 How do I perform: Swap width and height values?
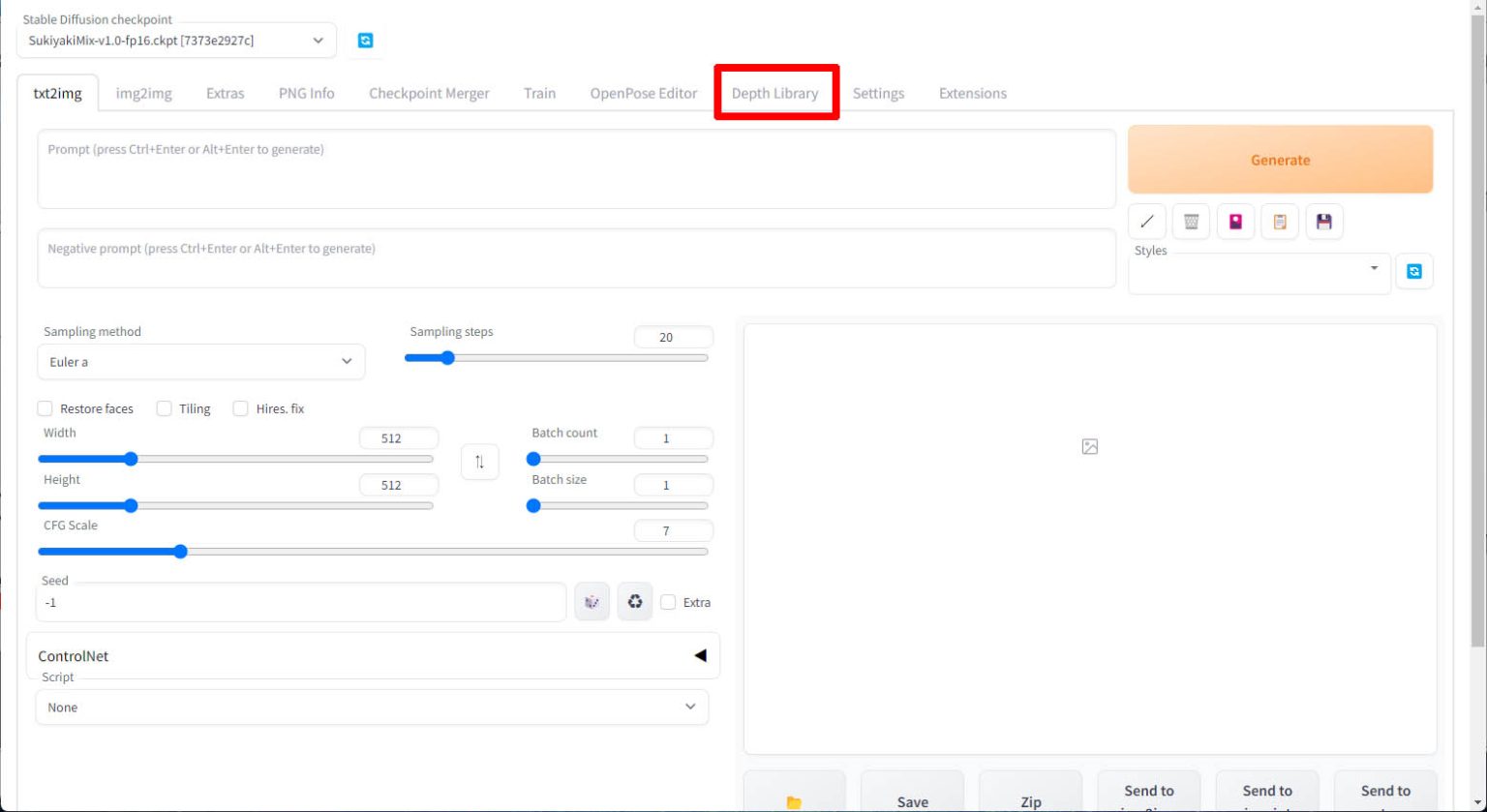coord(479,462)
